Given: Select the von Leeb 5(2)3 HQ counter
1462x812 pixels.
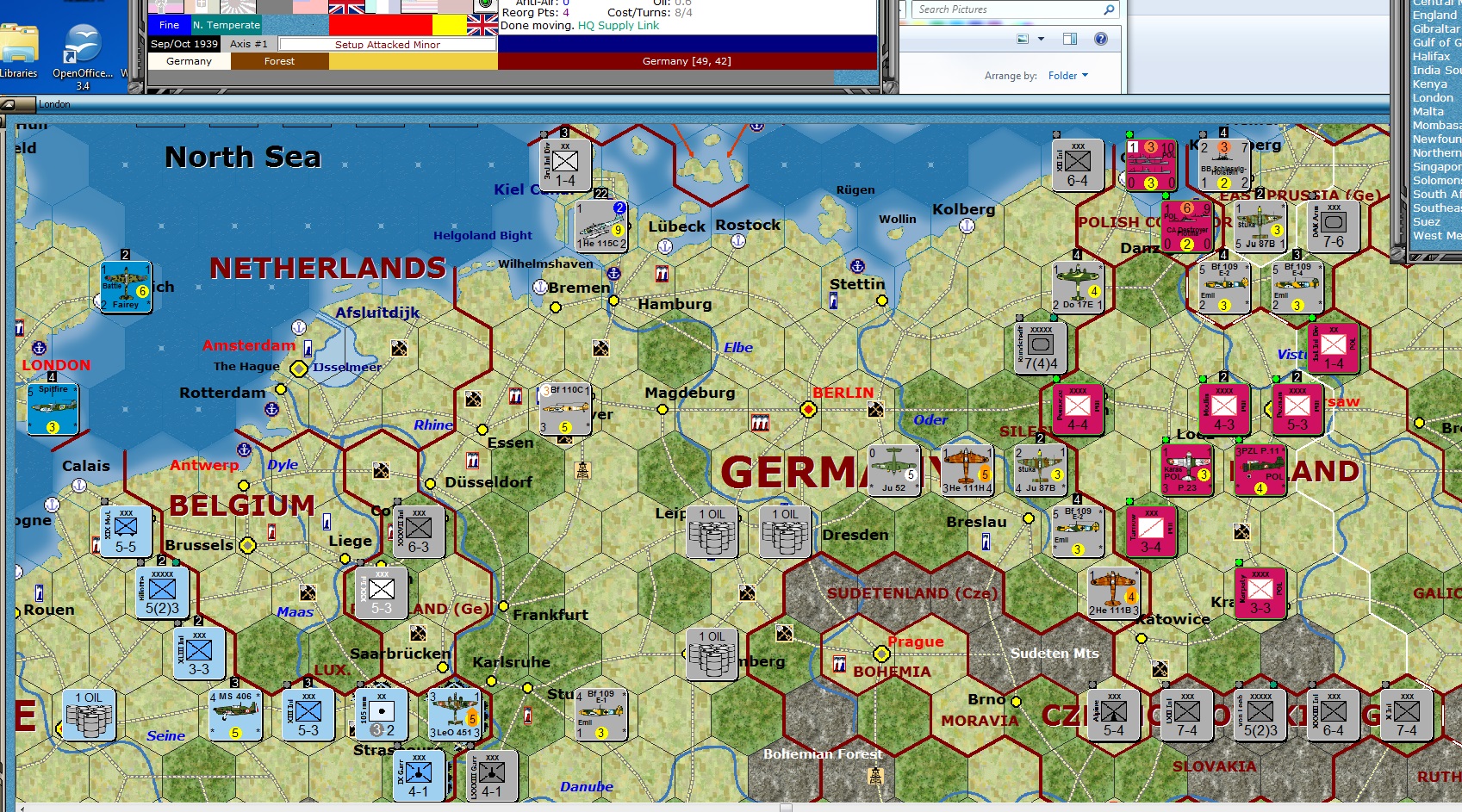Looking at the screenshot, I should coord(1260,715).
